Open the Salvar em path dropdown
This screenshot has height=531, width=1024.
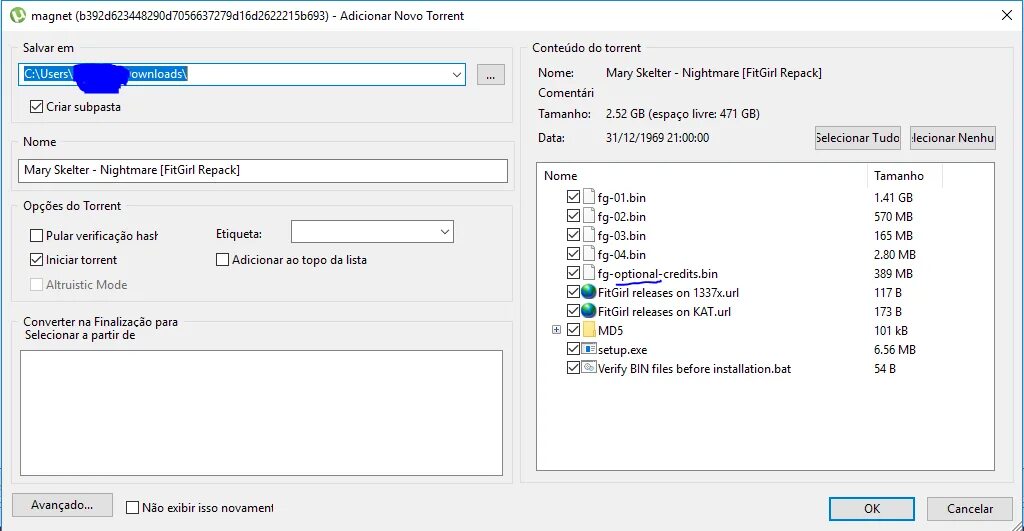(456, 74)
